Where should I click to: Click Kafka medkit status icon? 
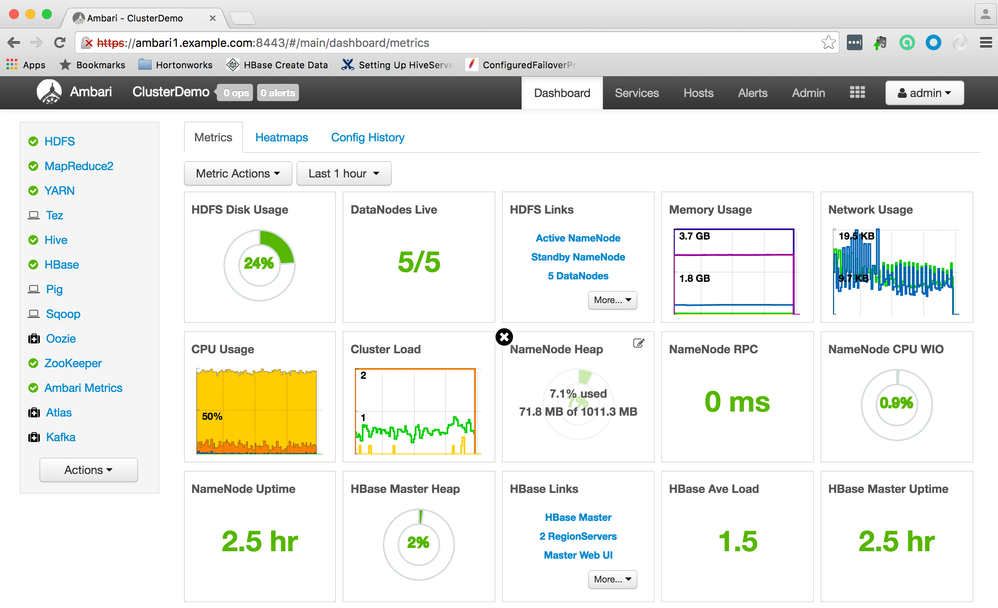(34, 437)
